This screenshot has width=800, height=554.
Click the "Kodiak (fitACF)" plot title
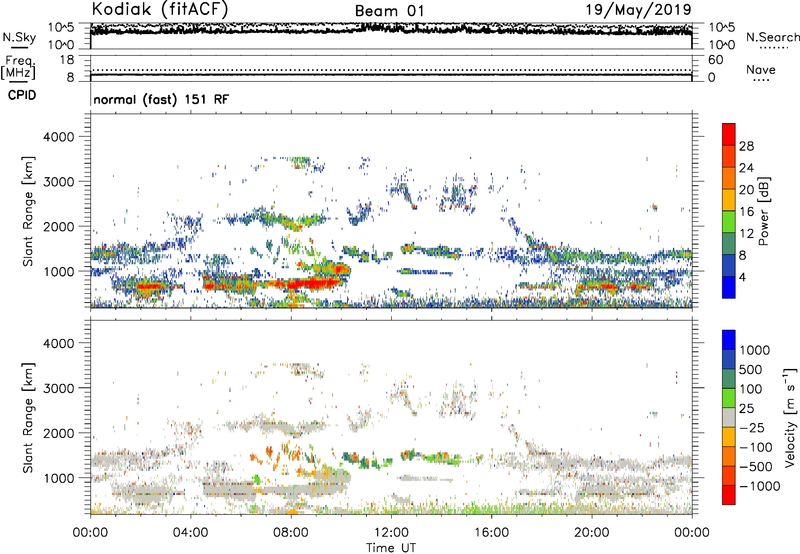coord(160,9)
